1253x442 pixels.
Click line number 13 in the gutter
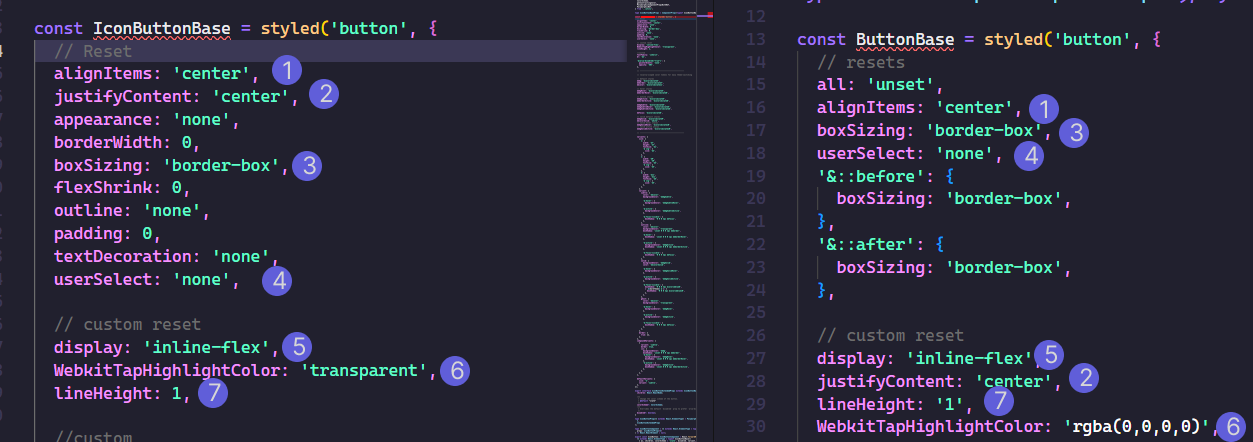coord(756,40)
